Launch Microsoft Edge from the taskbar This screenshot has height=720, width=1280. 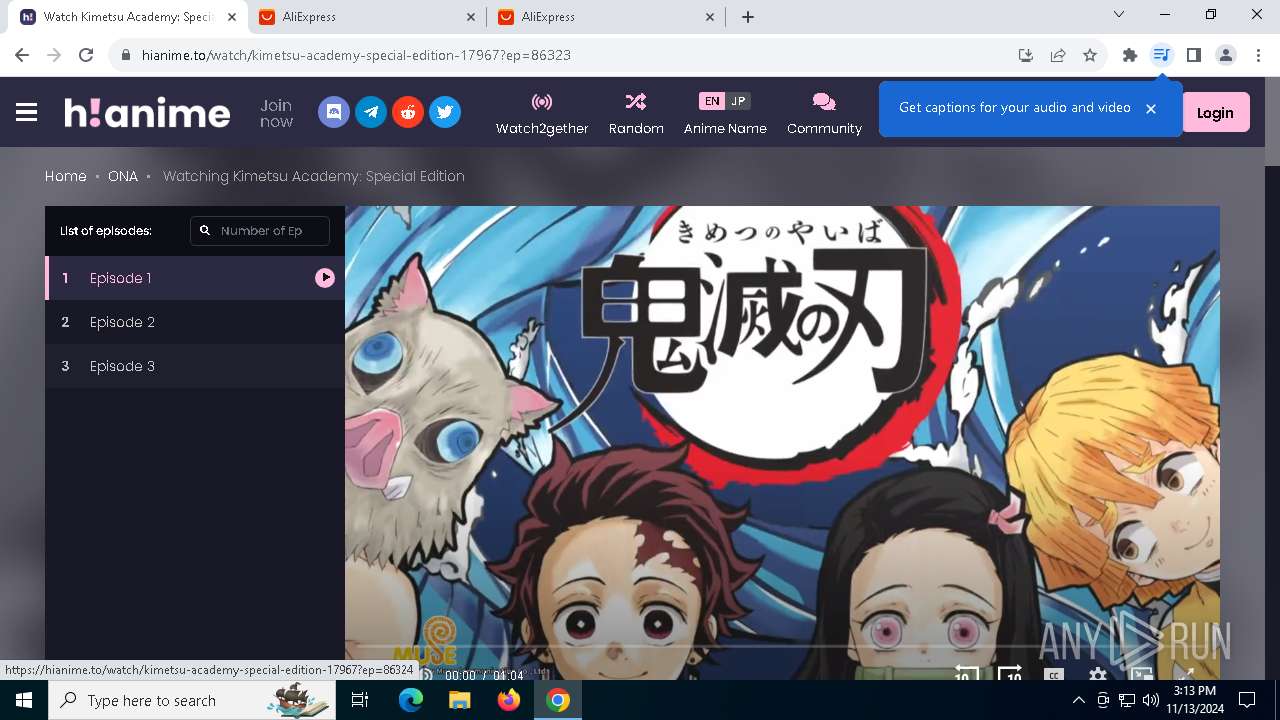(x=411, y=700)
